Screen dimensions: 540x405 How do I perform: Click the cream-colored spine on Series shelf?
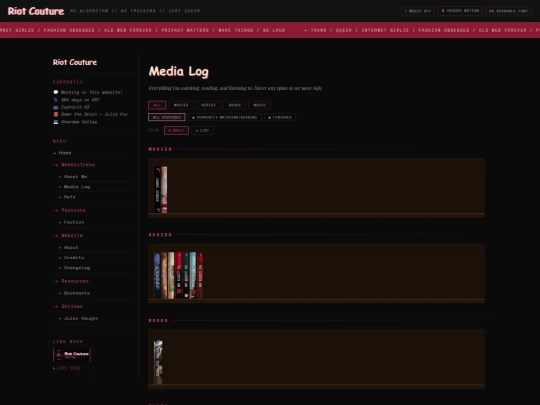(x=171, y=275)
